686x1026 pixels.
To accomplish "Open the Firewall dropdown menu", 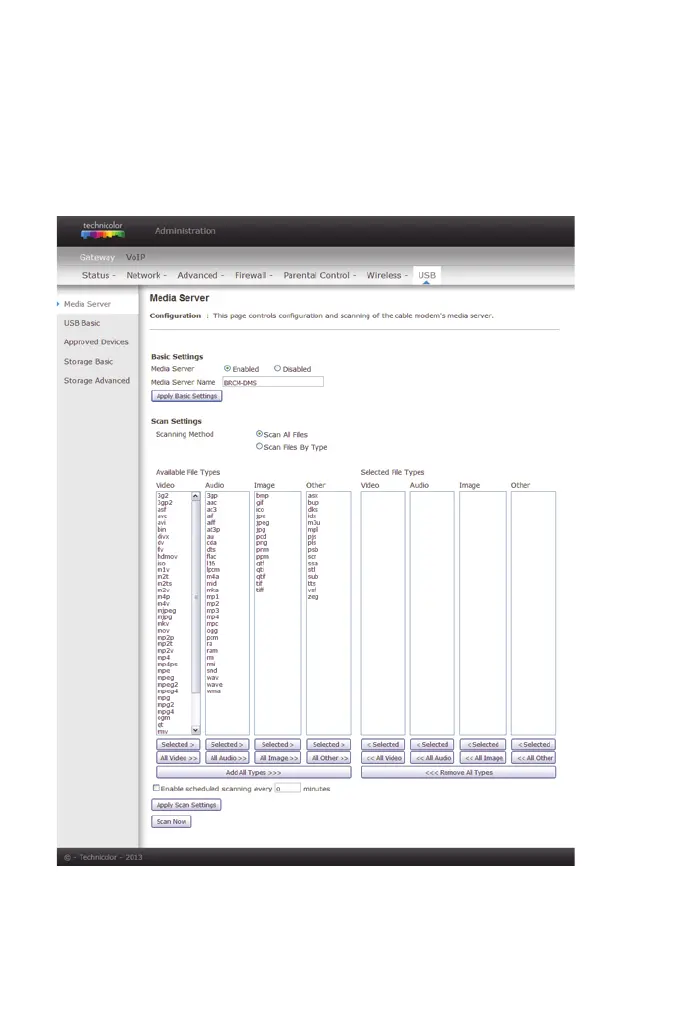I will (x=253, y=275).
